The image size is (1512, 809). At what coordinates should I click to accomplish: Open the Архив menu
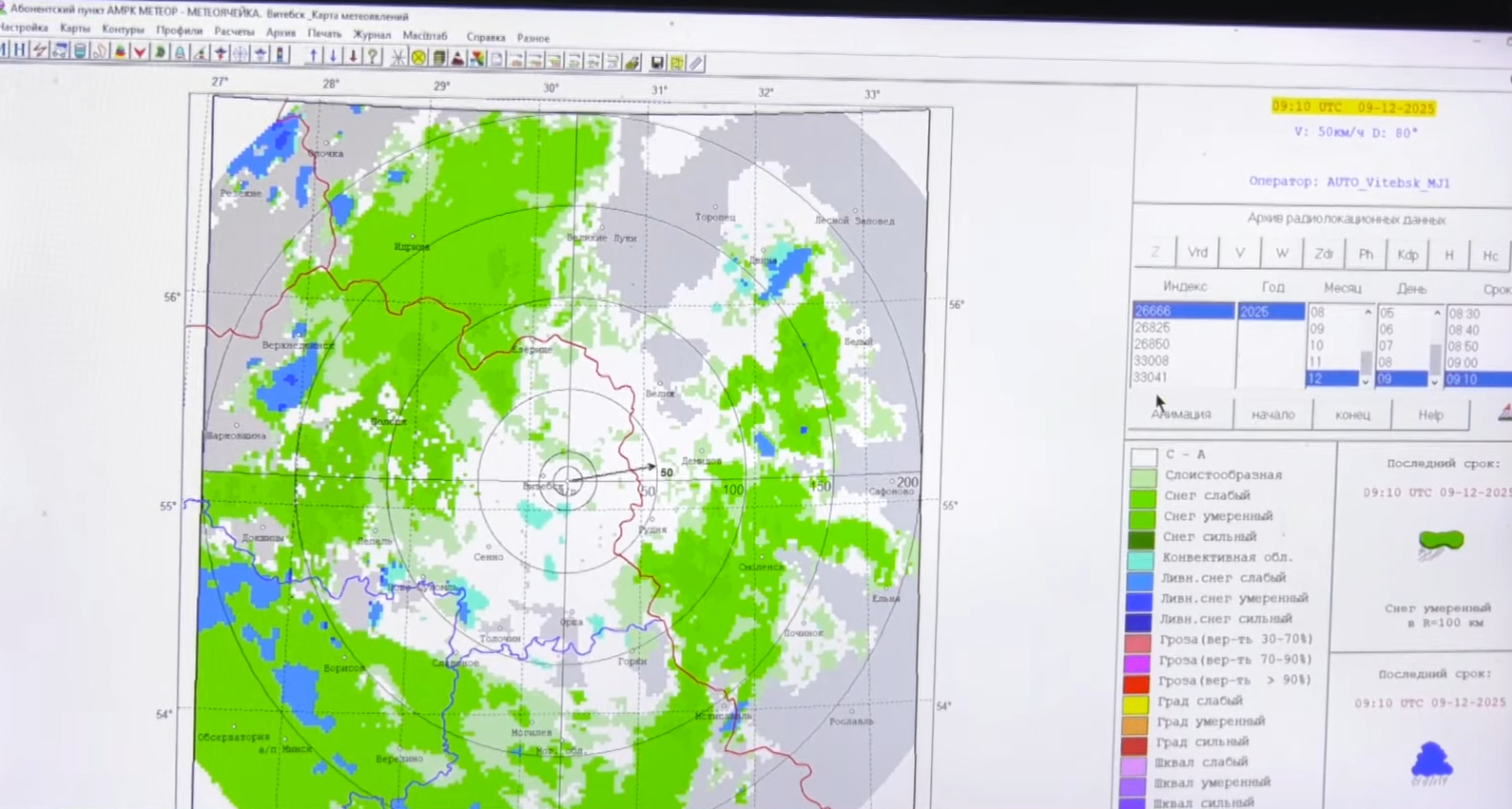281,32
